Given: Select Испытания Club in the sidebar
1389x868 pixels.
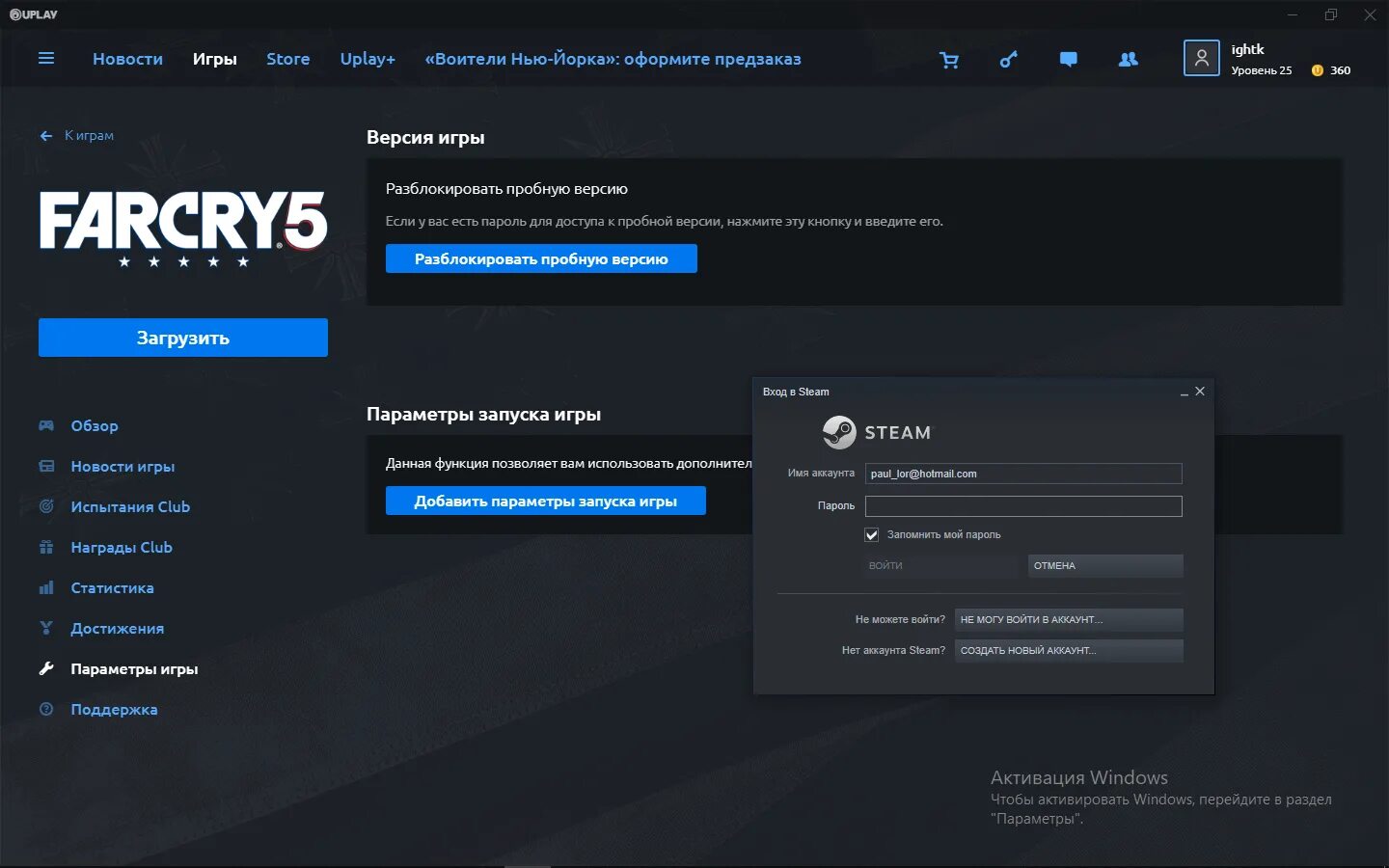Looking at the screenshot, I should pos(130,506).
